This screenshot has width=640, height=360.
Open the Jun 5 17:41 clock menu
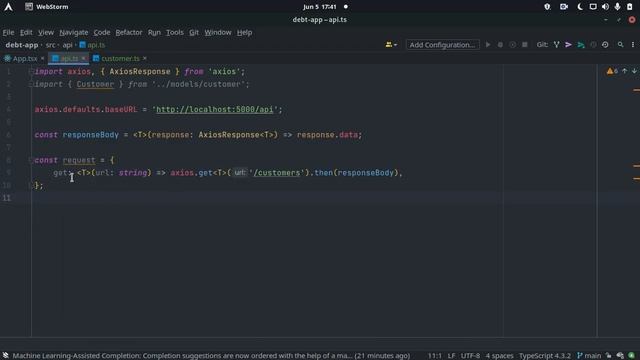(320, 7)
